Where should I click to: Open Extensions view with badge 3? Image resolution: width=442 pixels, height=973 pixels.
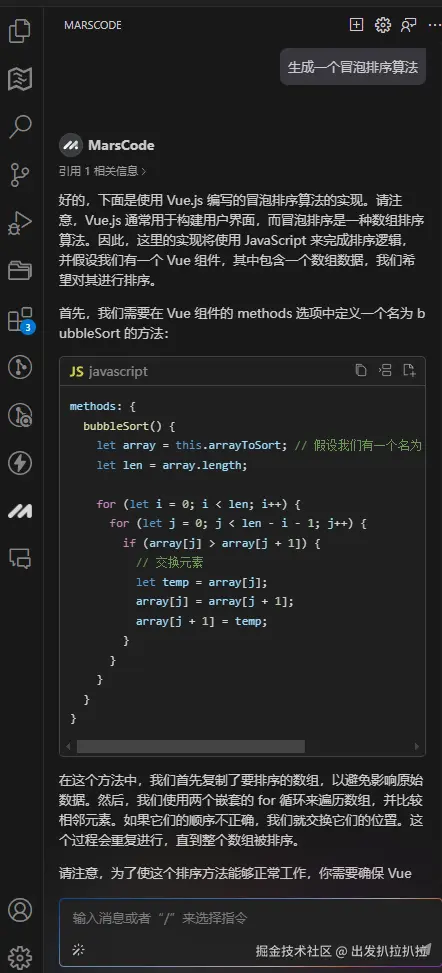[x=20, y=319]
